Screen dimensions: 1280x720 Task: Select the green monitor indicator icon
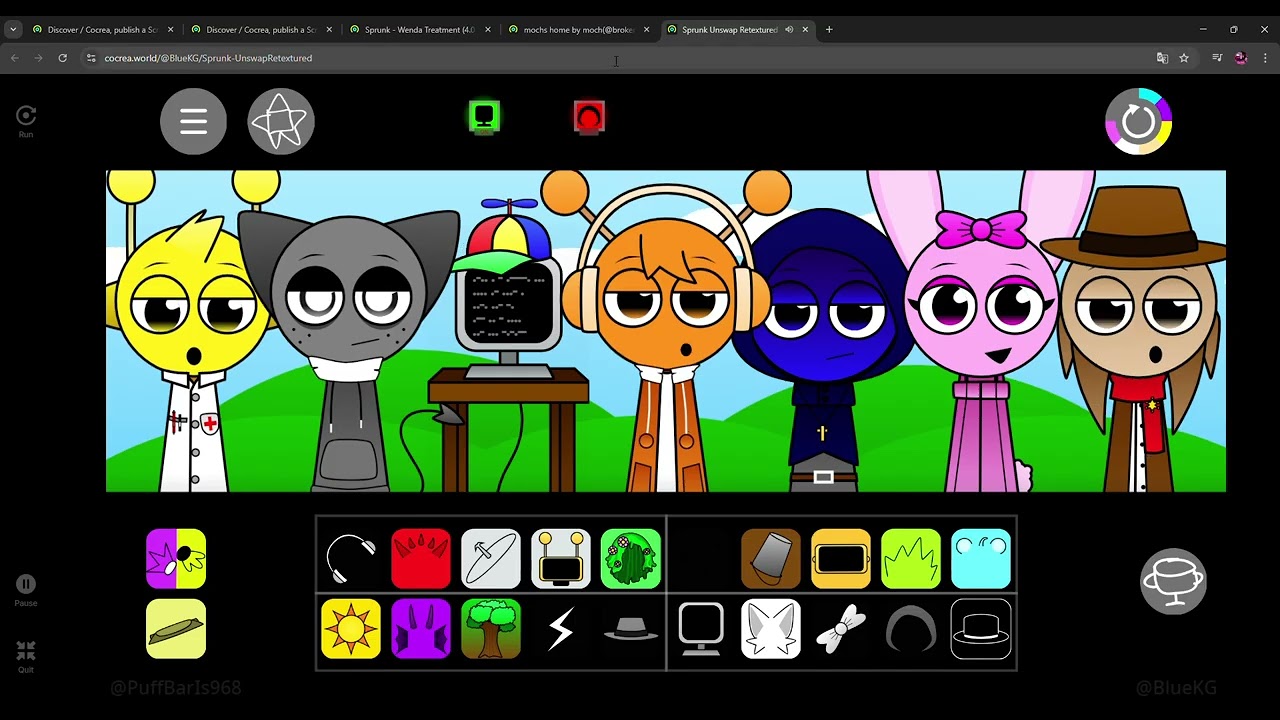[x=484, y=117]
